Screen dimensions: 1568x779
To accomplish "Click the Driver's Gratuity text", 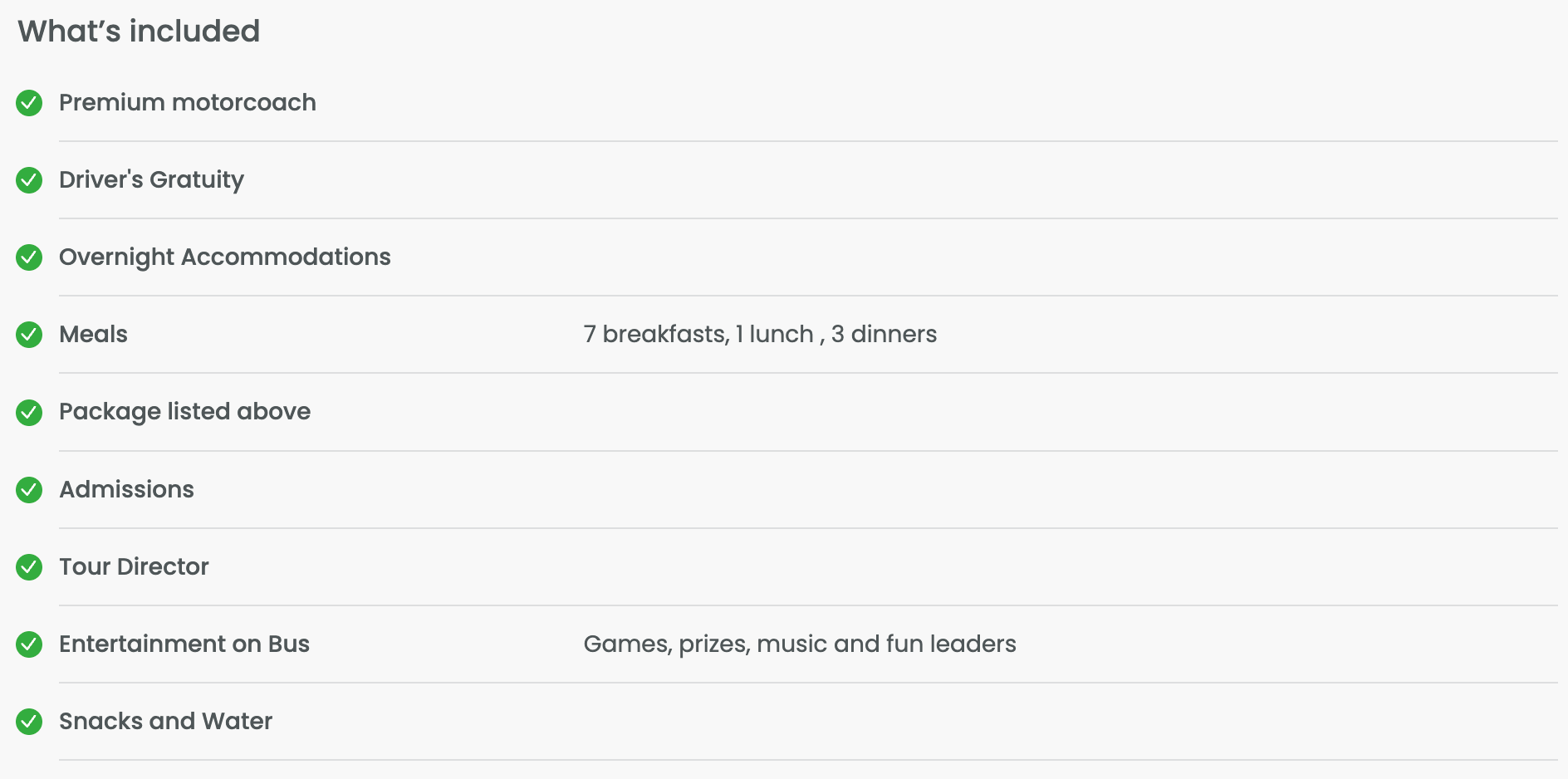I will 152,180.
